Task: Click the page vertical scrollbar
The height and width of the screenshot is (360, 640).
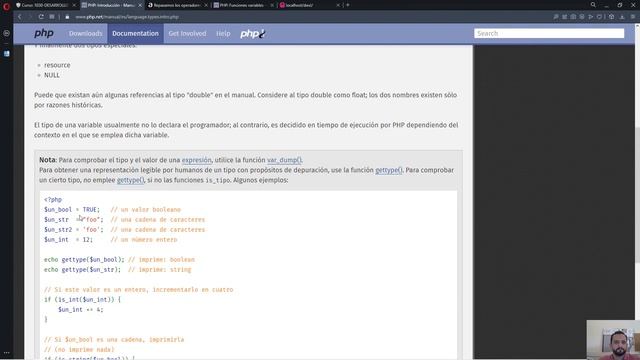Action: coord(637,195)
